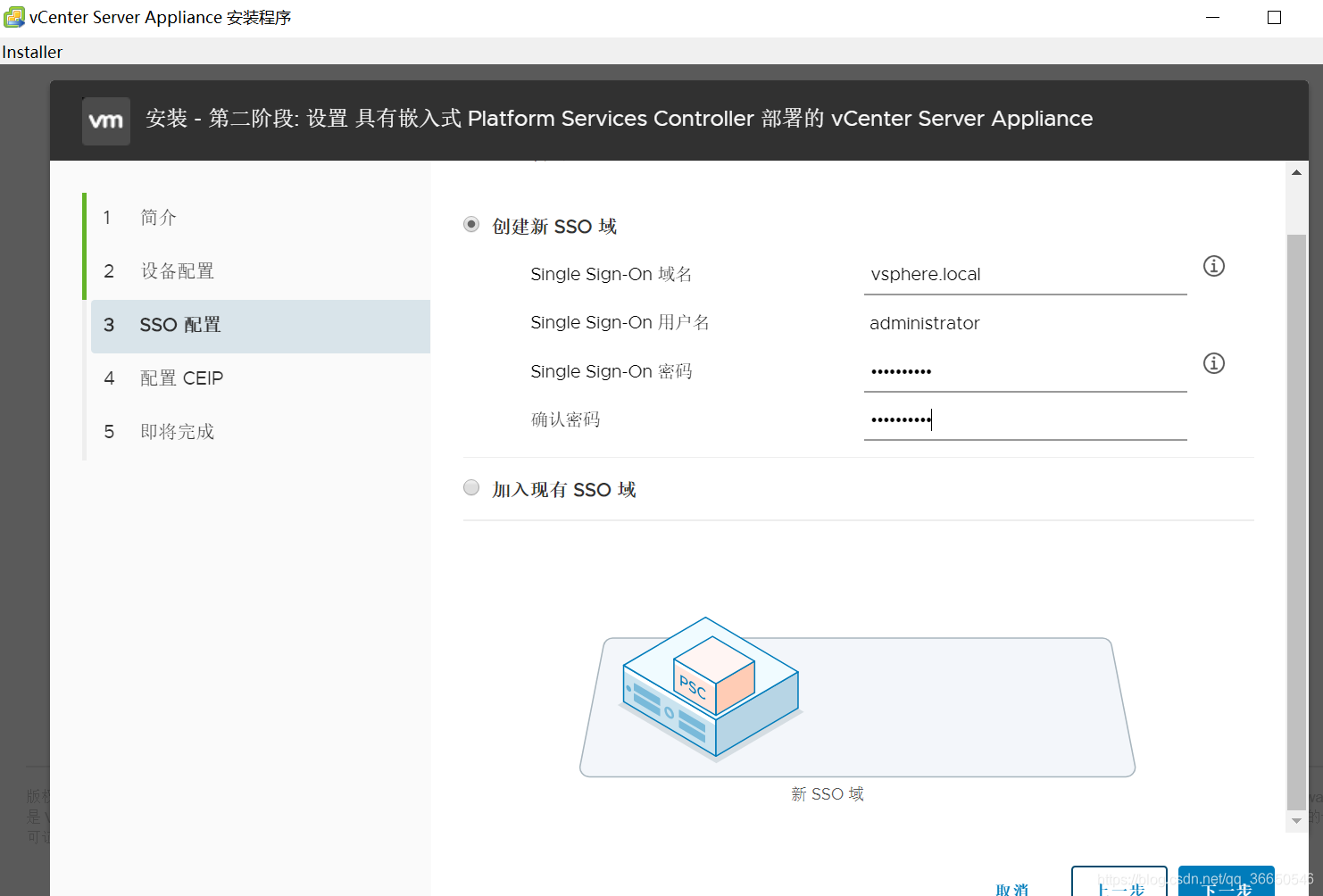Image resolution: width=1323 pixels, height=896 pixels.
Task: Click the vm logo in installer header
Action: [x=106, y=121]
